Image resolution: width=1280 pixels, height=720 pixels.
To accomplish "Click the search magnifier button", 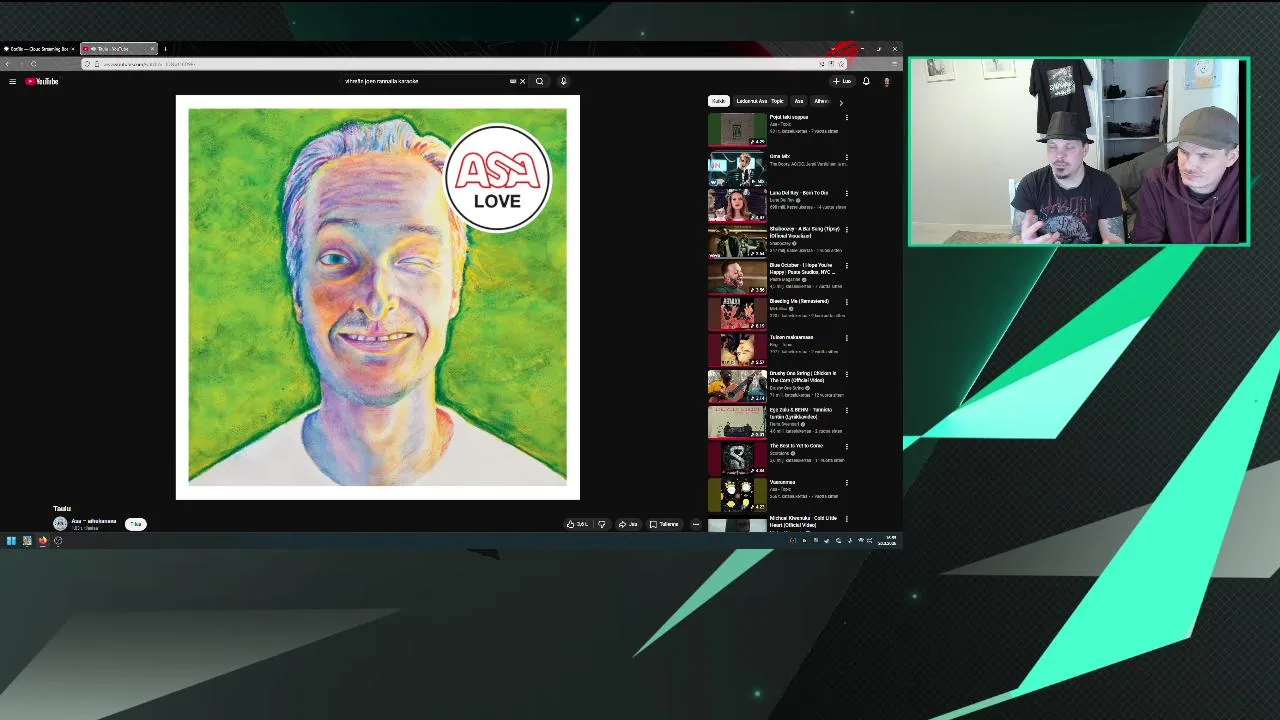I will click(539, 81).
